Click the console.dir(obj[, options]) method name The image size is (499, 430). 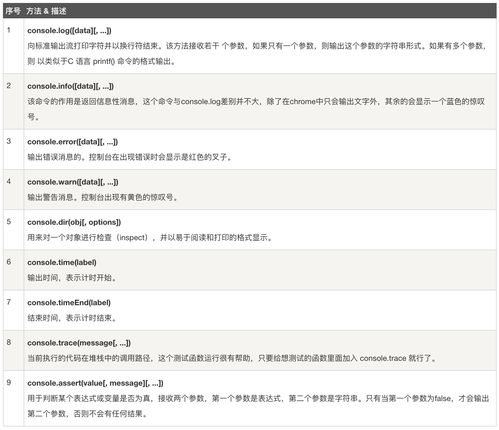(x=74, y=222)
